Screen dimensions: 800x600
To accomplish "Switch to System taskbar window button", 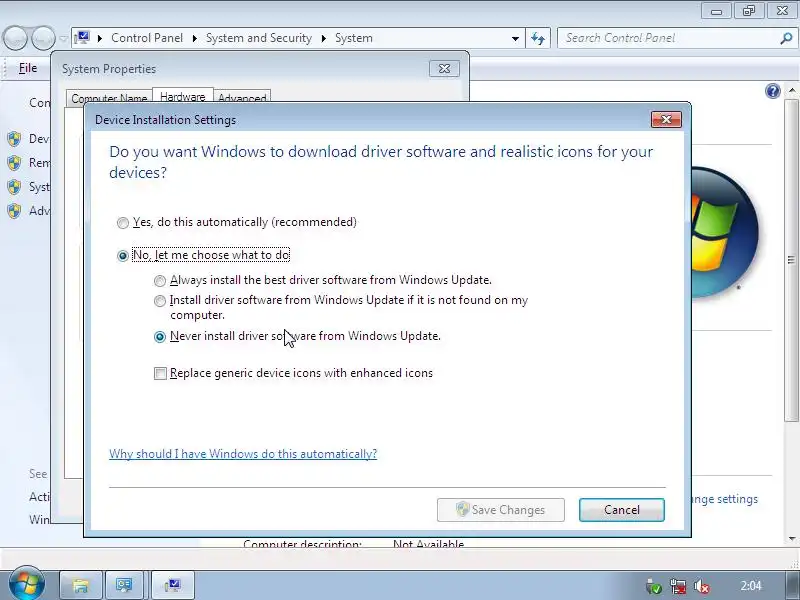I will point(172,585).
